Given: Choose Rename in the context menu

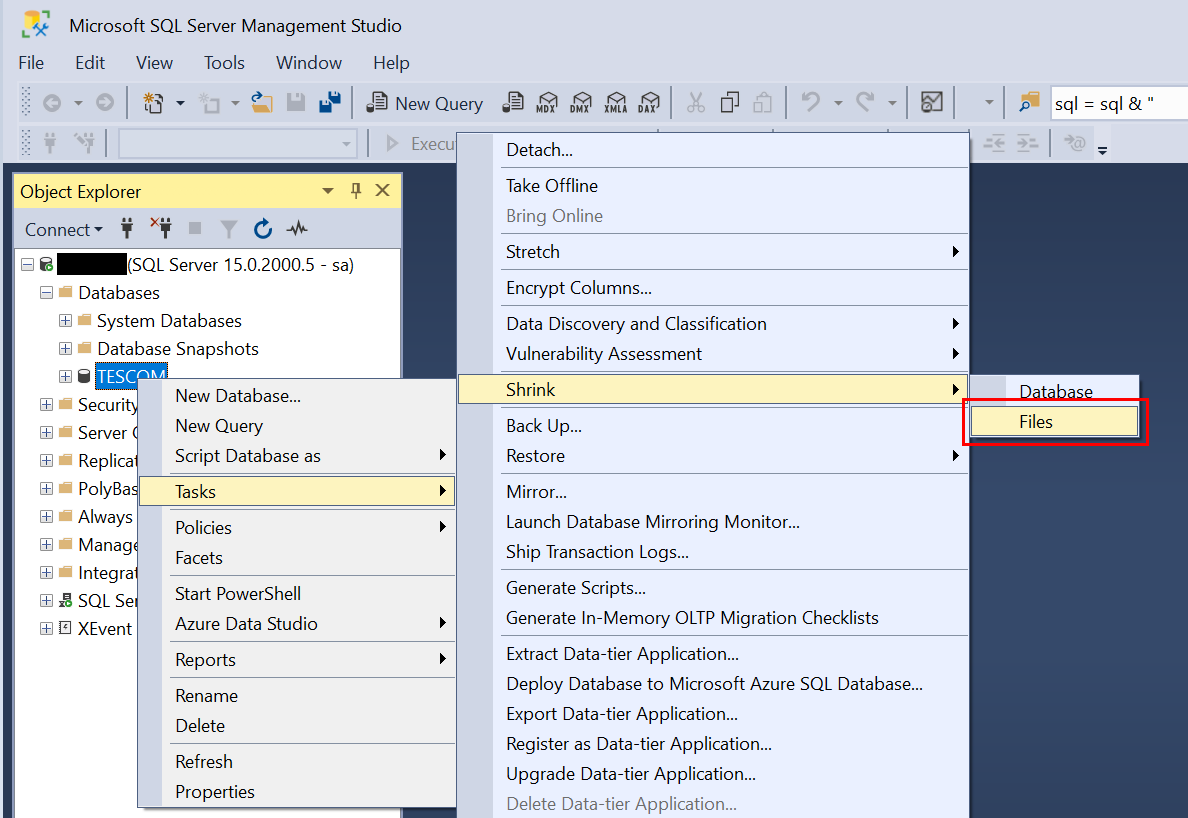Looking at the screenshot, I should point(297,695).
